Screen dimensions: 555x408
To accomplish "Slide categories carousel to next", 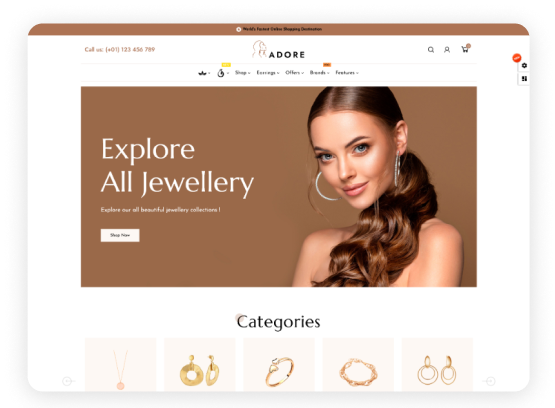I will point(490,381).
